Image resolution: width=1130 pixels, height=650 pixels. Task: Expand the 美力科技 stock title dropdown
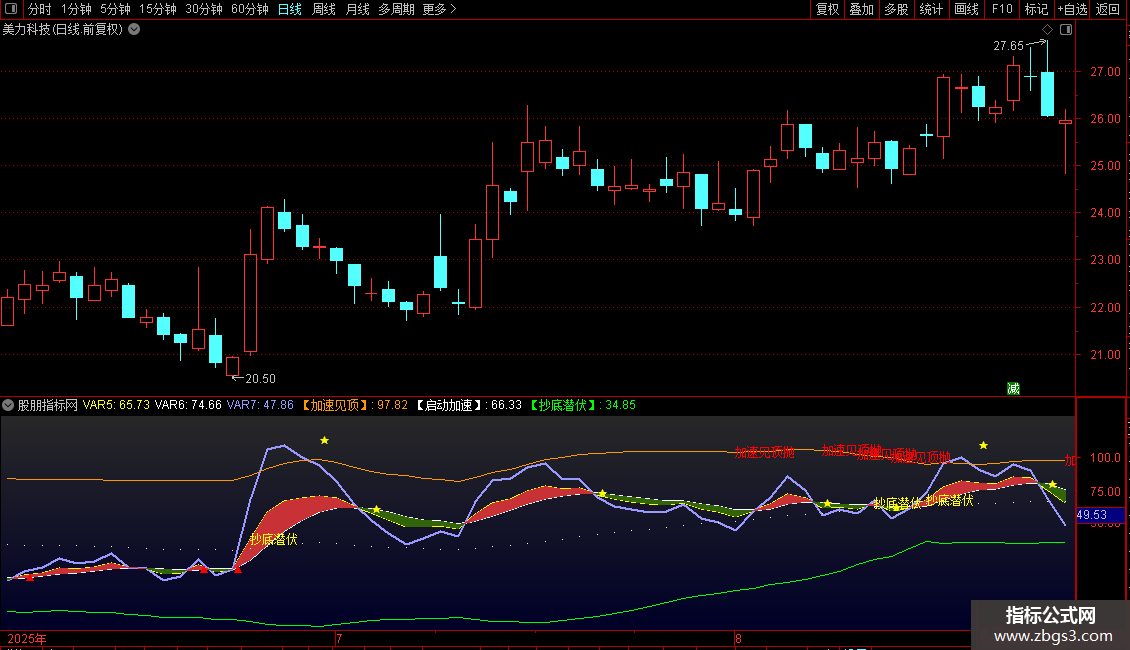coord(134,29)
